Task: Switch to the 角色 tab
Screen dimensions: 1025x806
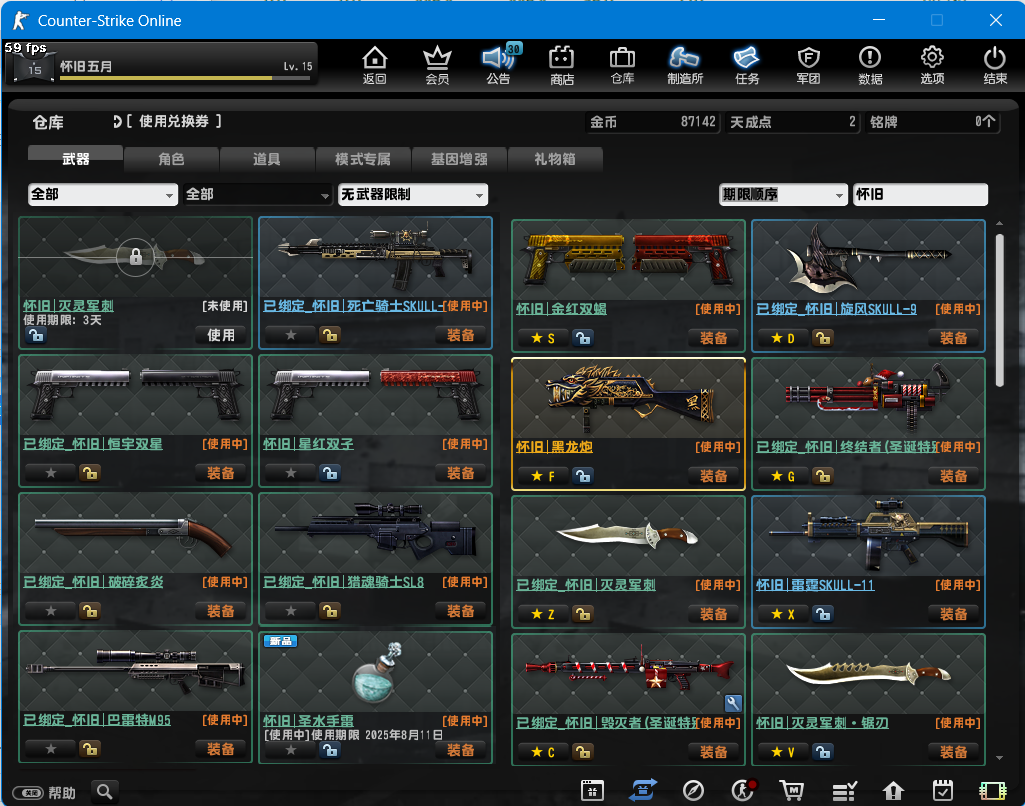Action: [x=171, y=159]
